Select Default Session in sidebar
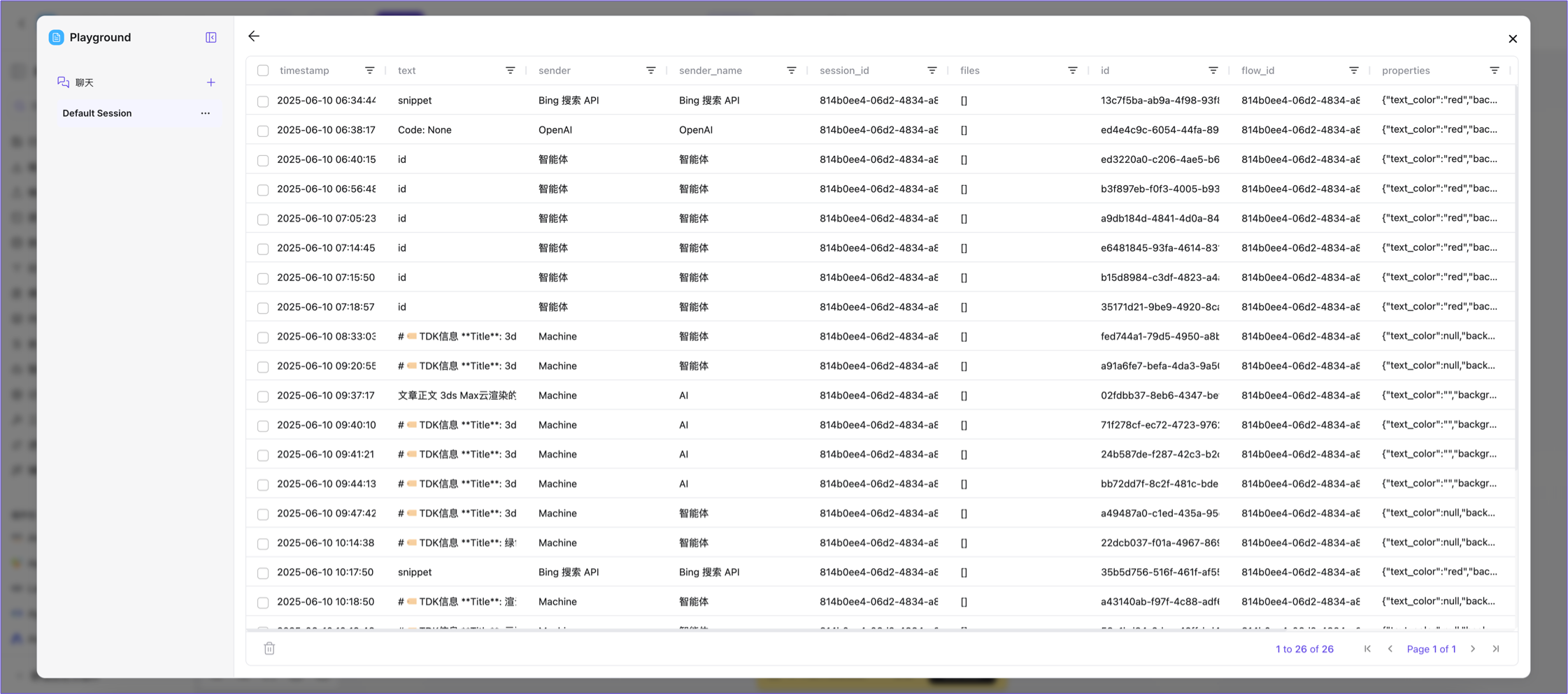 tap(97, 113)
